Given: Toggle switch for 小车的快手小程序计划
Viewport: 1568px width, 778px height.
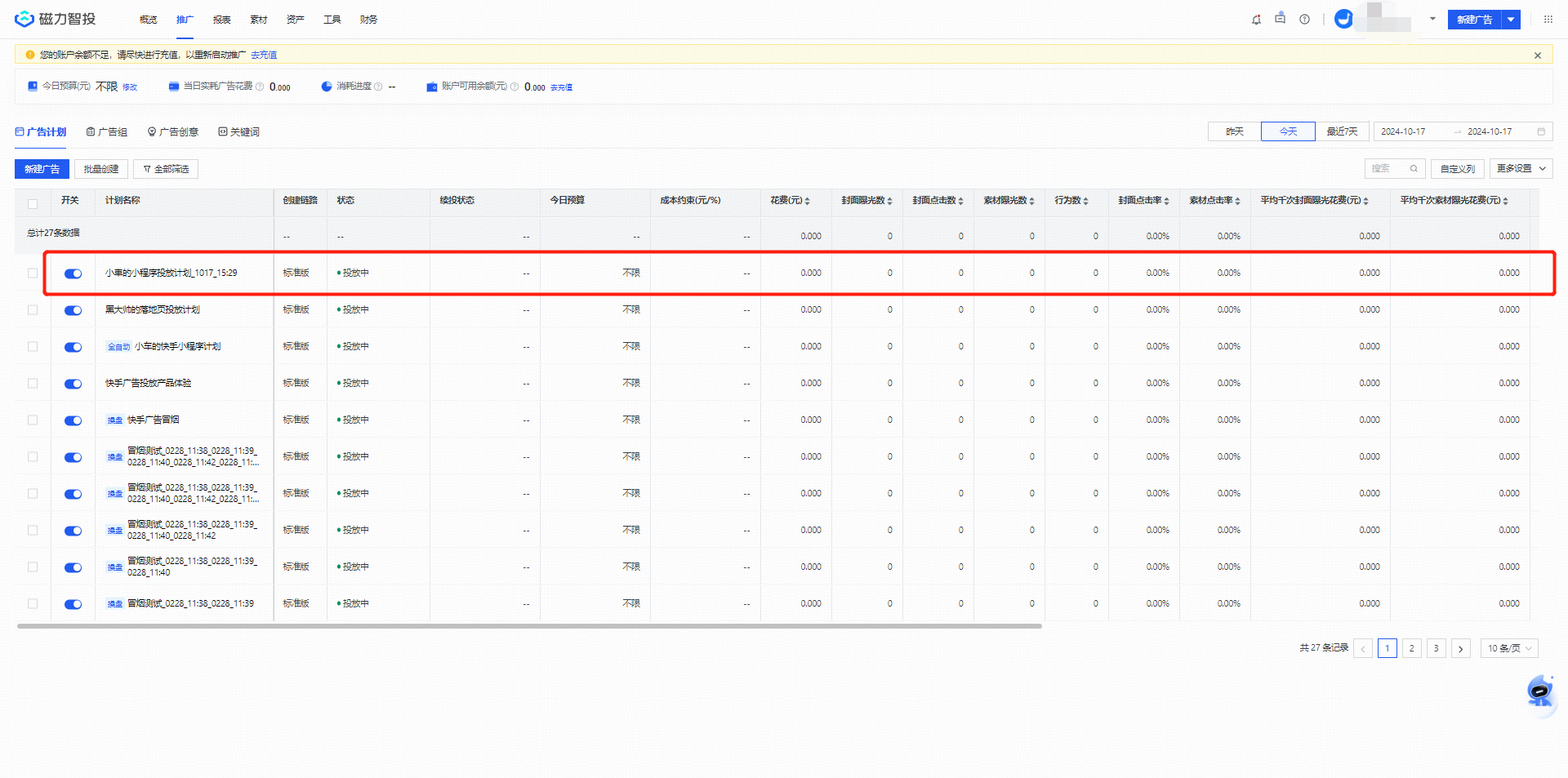Looking at the screenshot, I should 73,347.
